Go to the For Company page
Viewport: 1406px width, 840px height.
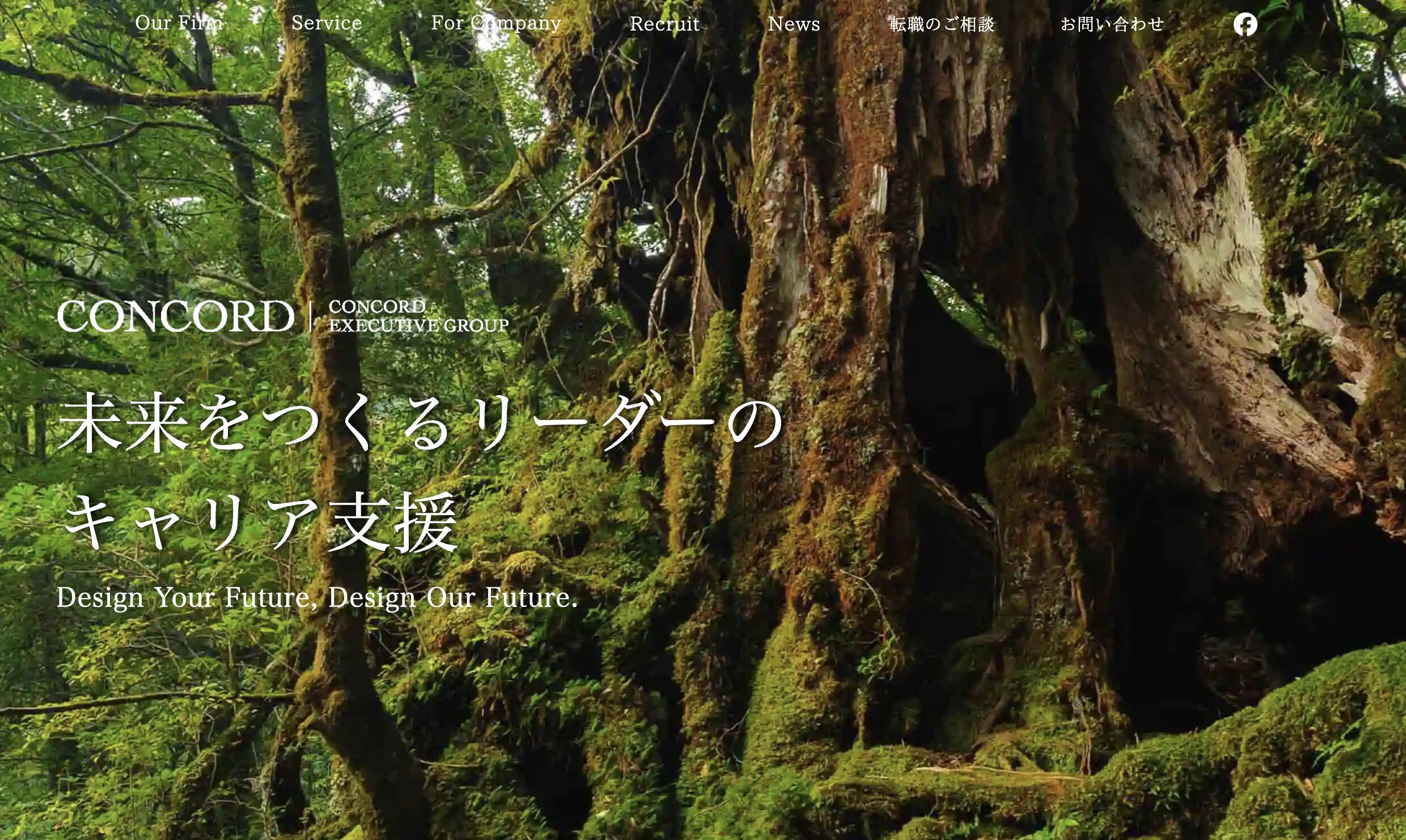coord(496,23)
